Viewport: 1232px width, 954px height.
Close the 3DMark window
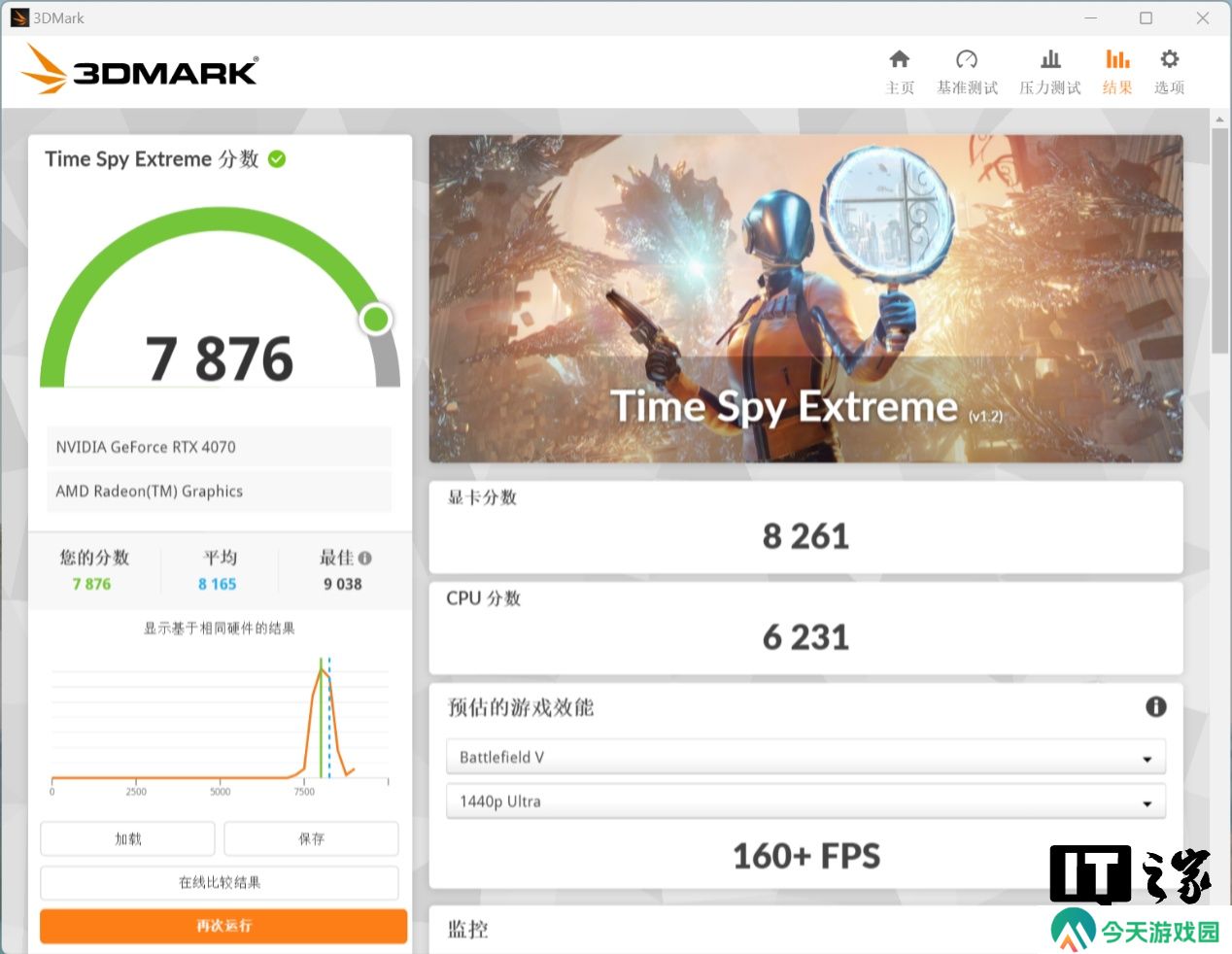pos(1203,17)
